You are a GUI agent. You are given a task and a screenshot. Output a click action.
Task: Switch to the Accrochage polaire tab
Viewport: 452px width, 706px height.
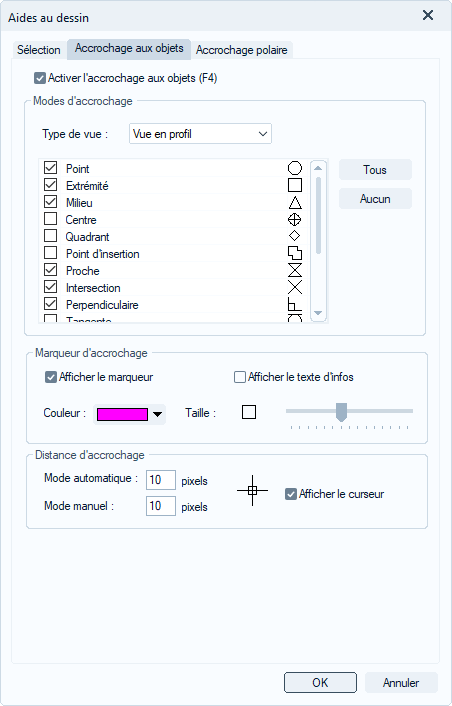pos(242,50)
